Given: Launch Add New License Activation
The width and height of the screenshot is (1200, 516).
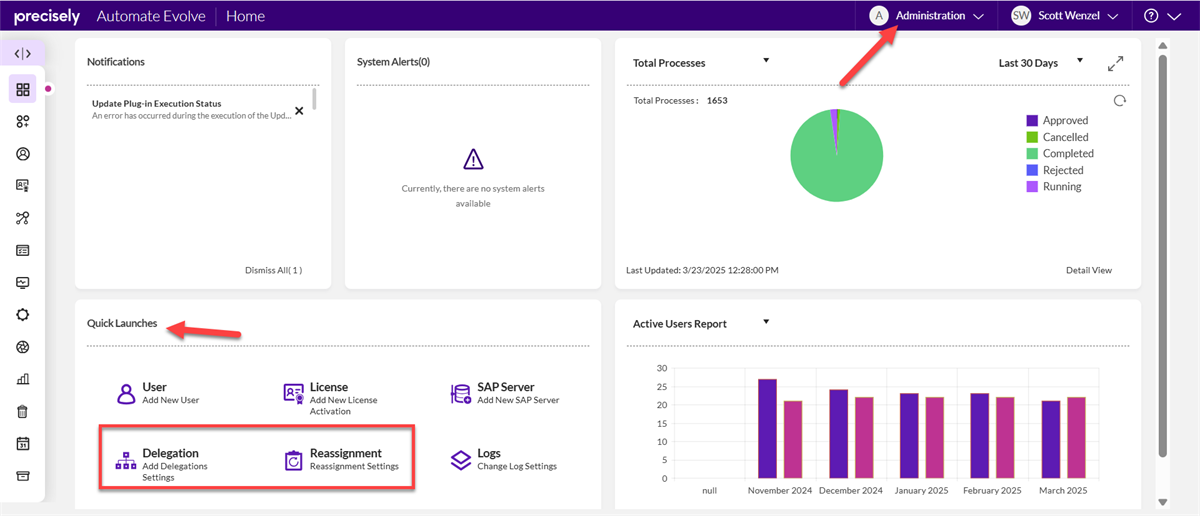Looking at the screenshot, I should tap(343, 405).
